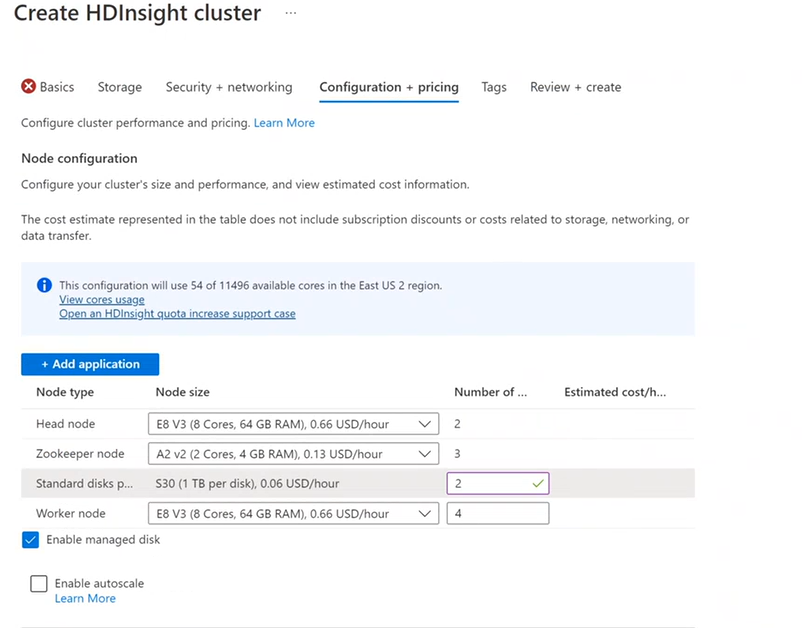Enable the autoscale checkbox
This screenshot has height=628, width=802.
(39, 583)
